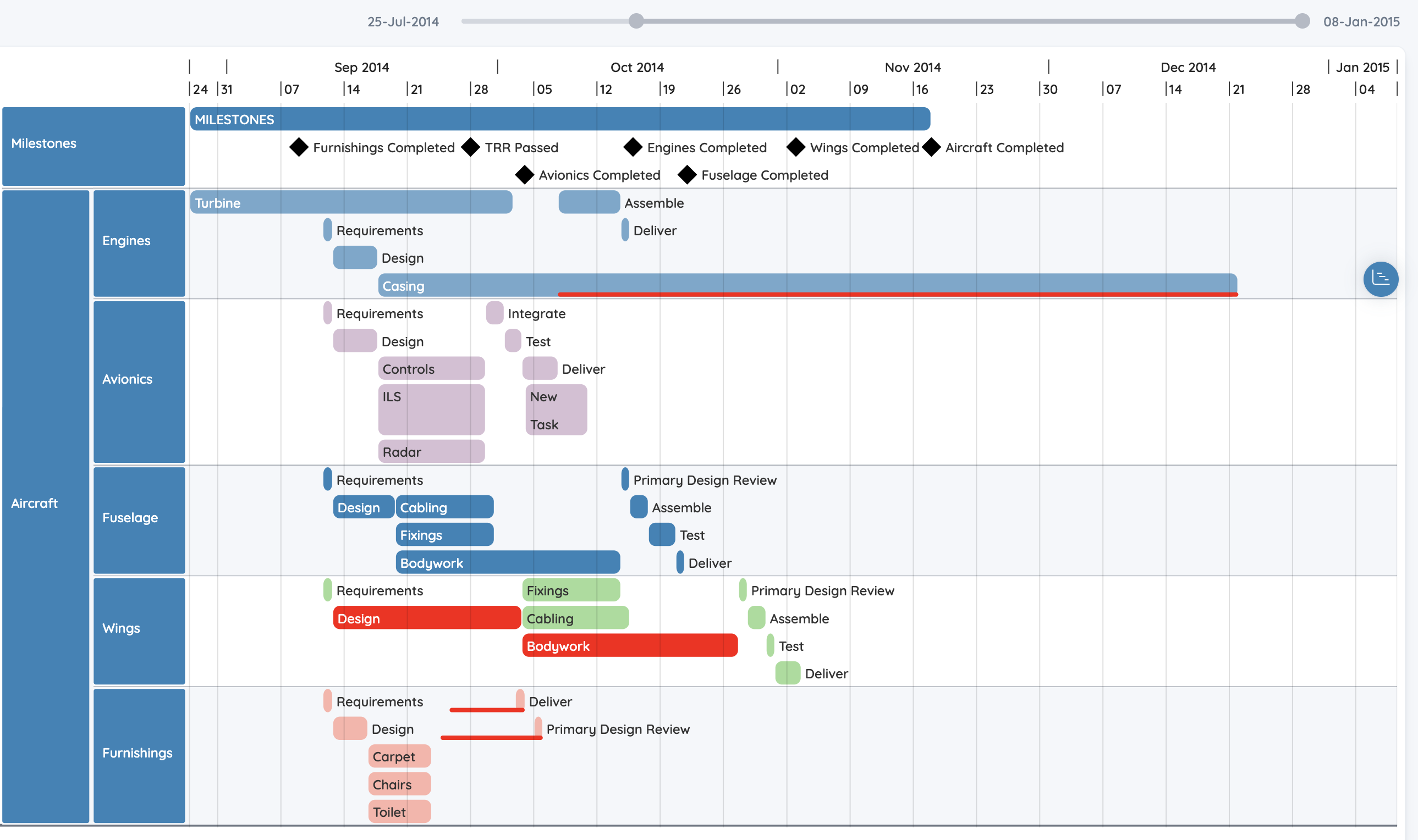Select the Avionics Radar task bar

(x=432, y=451)
